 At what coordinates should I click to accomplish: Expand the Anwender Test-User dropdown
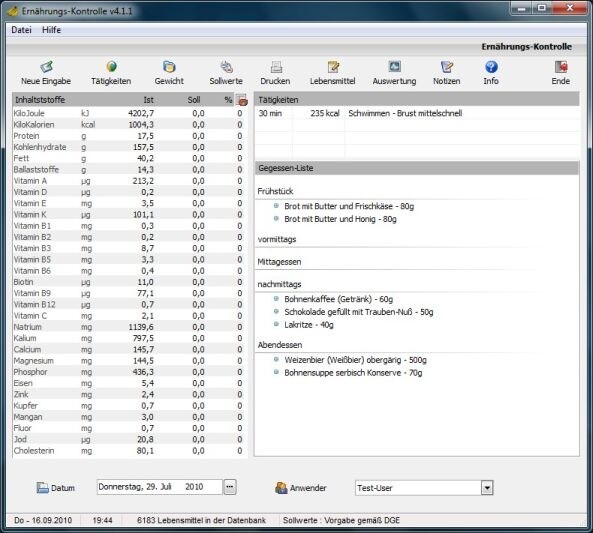[x=487, y=488]
